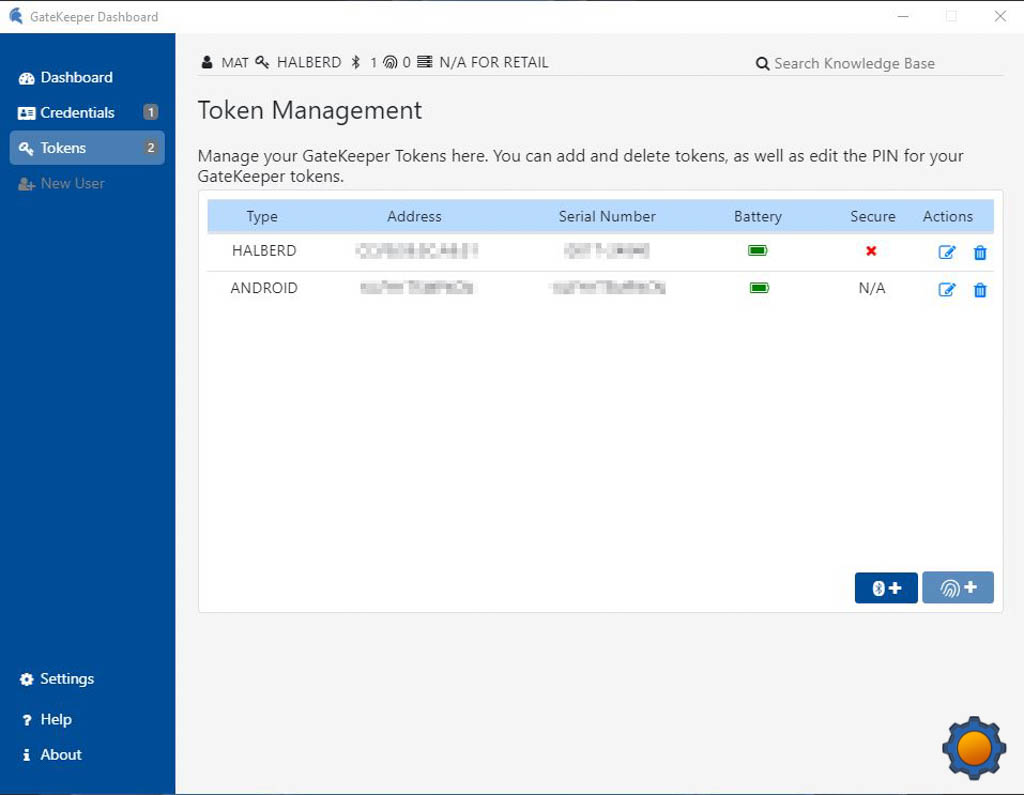Close the GateKeeper Dashboard window
This screenshot has height=795, width=1024.
[1000, 16]
